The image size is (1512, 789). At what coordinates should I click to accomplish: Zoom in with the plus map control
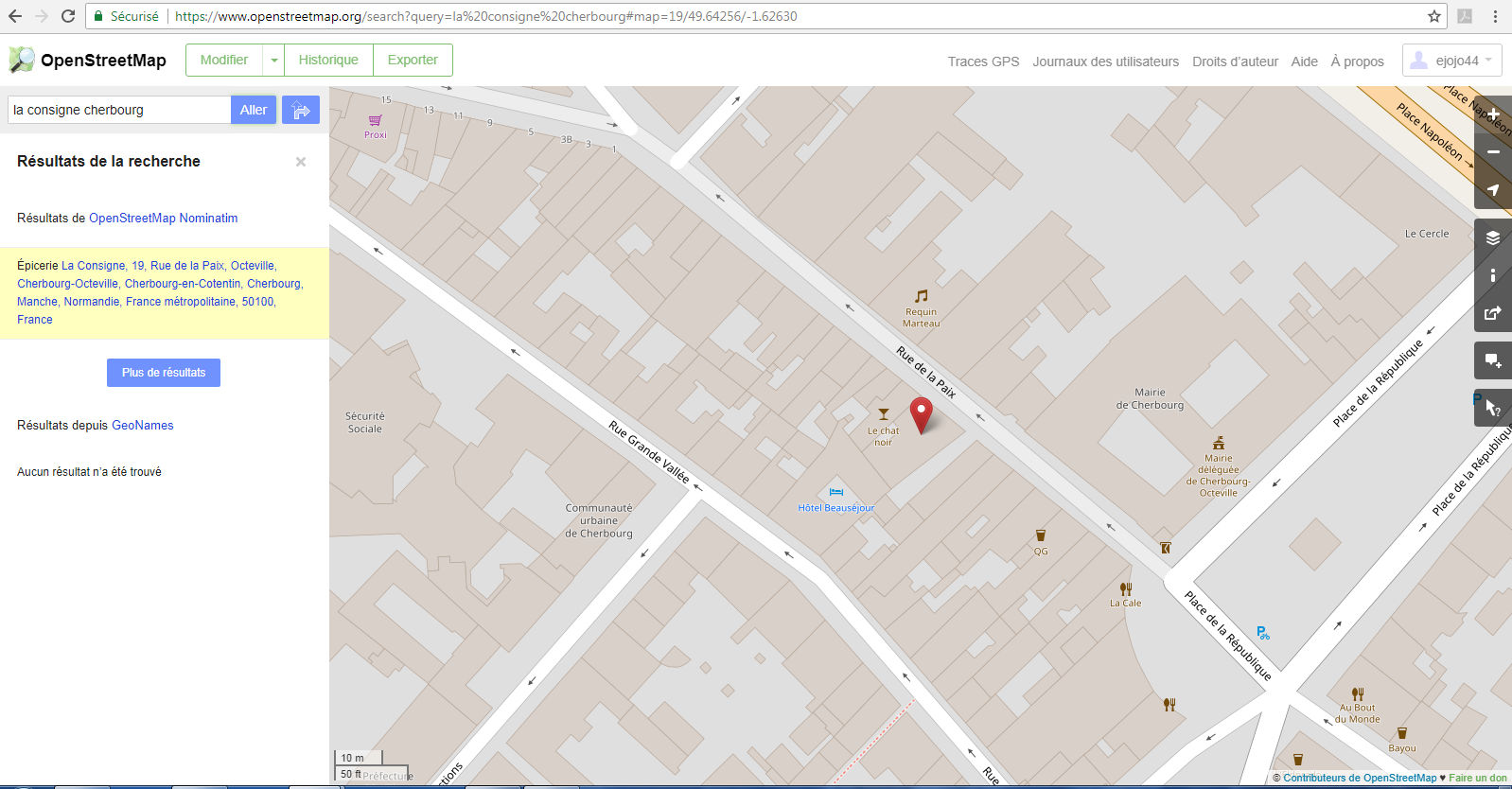point(1493,114)
